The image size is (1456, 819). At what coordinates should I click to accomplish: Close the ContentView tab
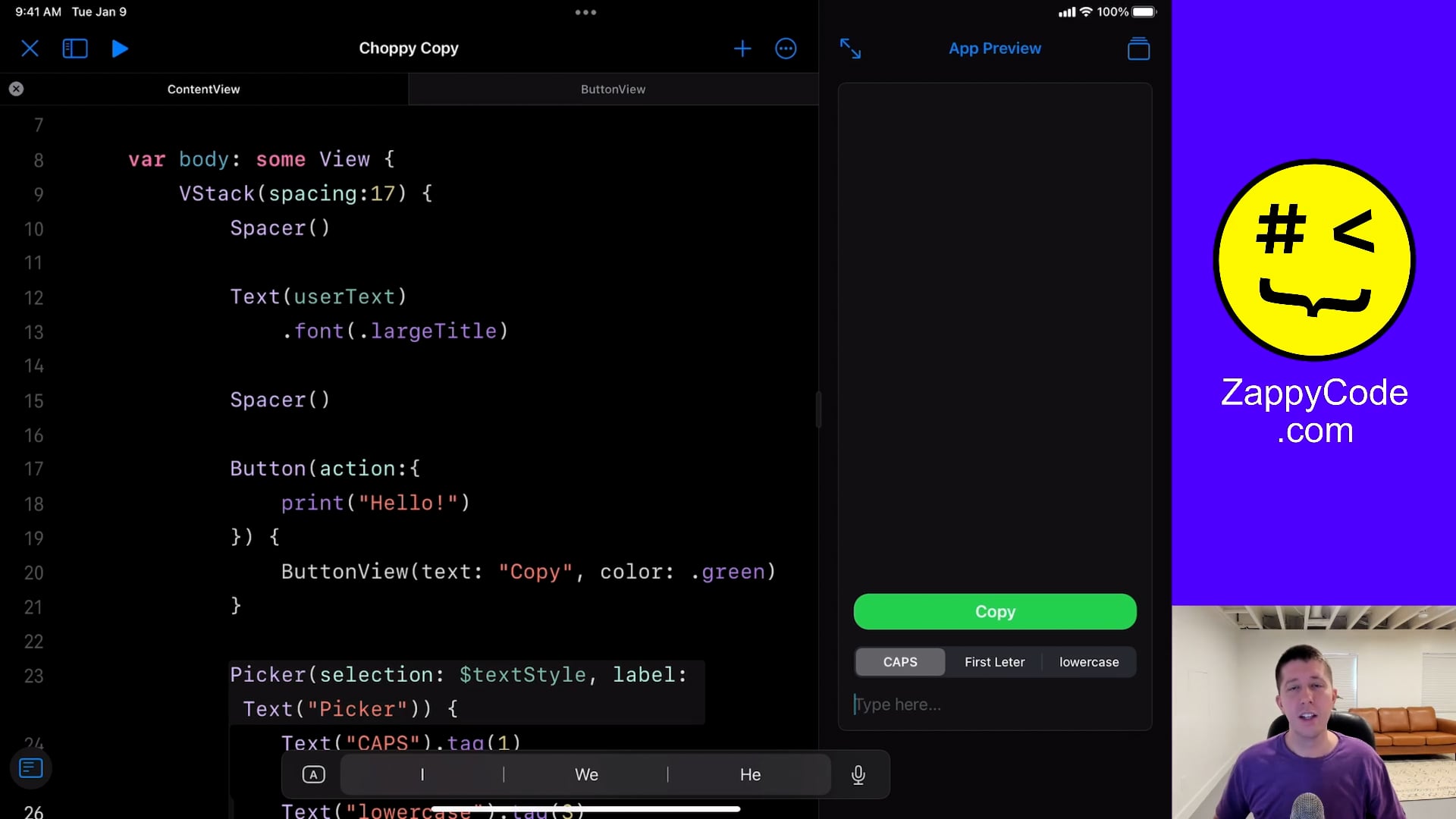[x=16, y=89]
